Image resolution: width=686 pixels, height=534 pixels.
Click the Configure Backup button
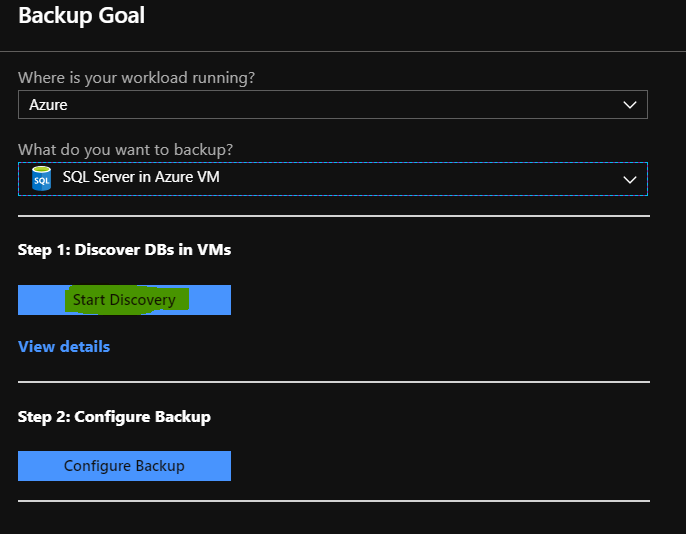tap(124, 466)
